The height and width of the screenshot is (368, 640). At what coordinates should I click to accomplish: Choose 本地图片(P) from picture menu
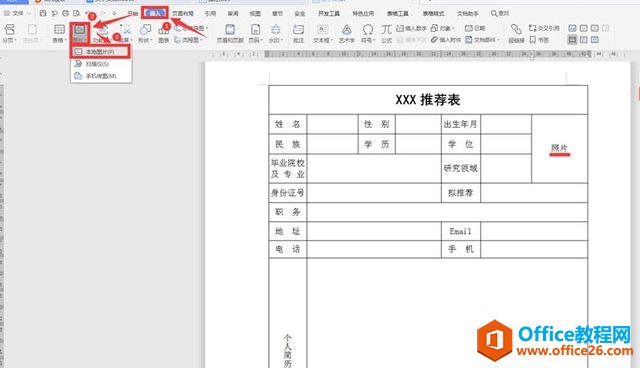pos(101,52)
